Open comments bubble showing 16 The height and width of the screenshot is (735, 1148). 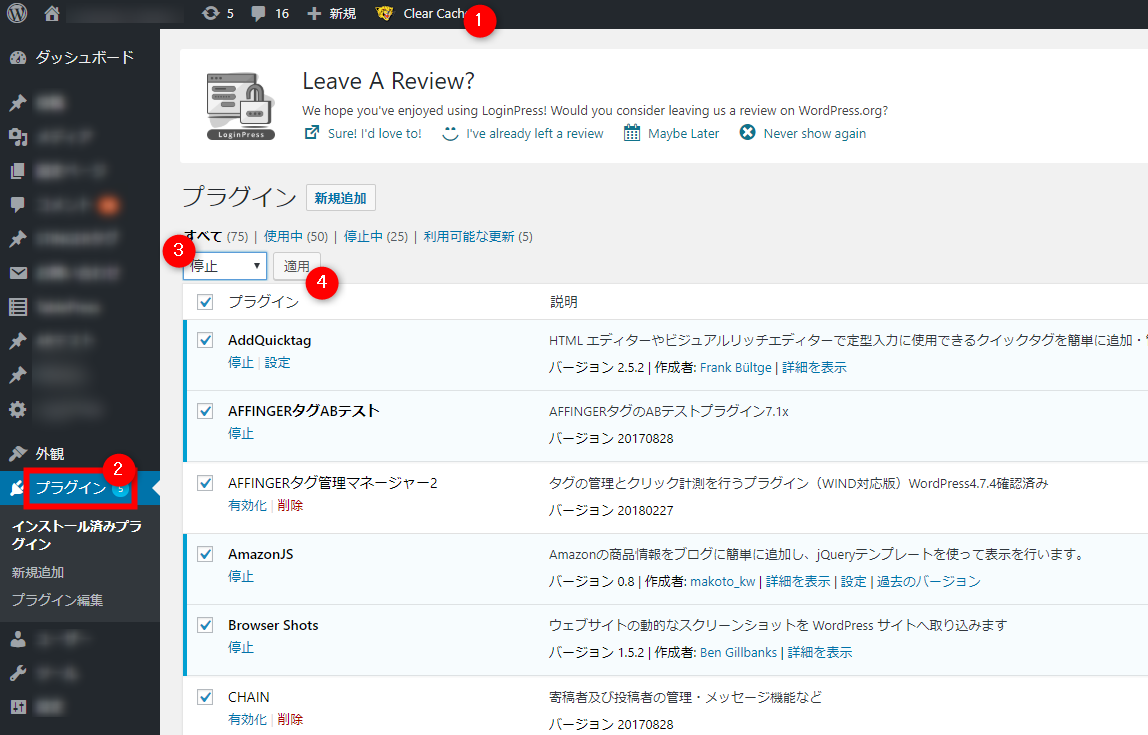click(x=270, y=13)
